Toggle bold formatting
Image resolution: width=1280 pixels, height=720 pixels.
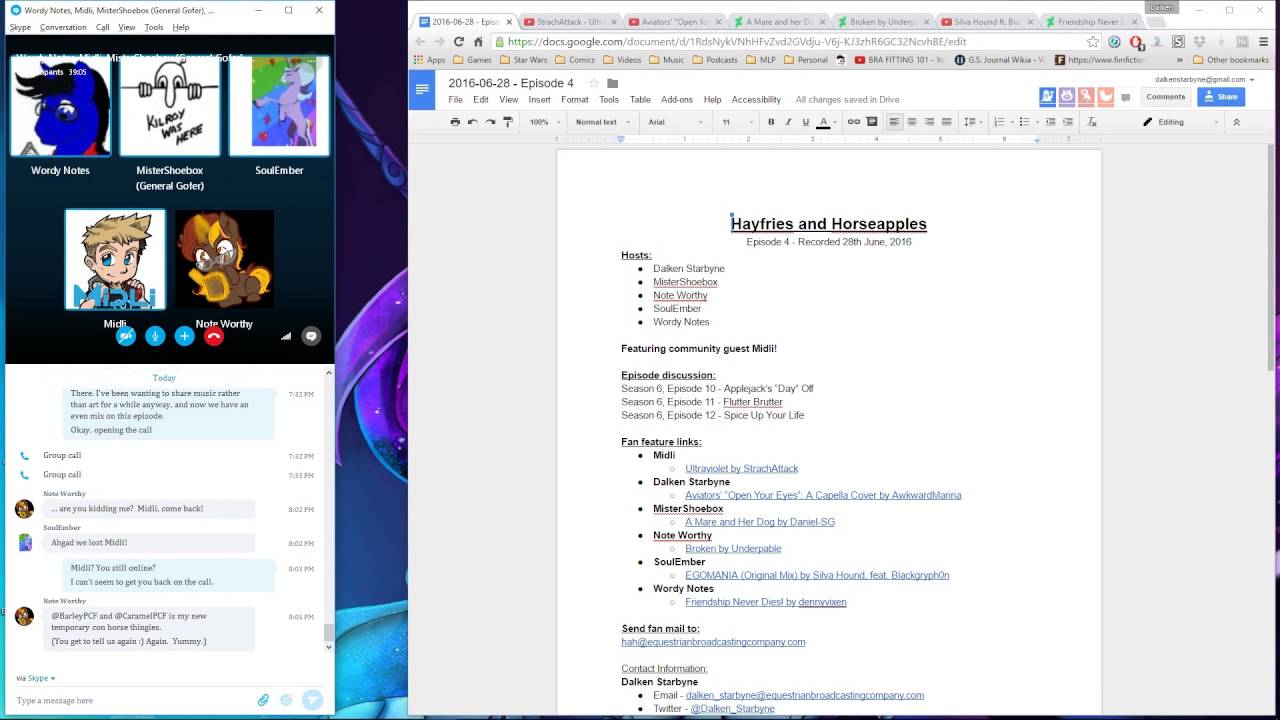(x=771, y=122)
